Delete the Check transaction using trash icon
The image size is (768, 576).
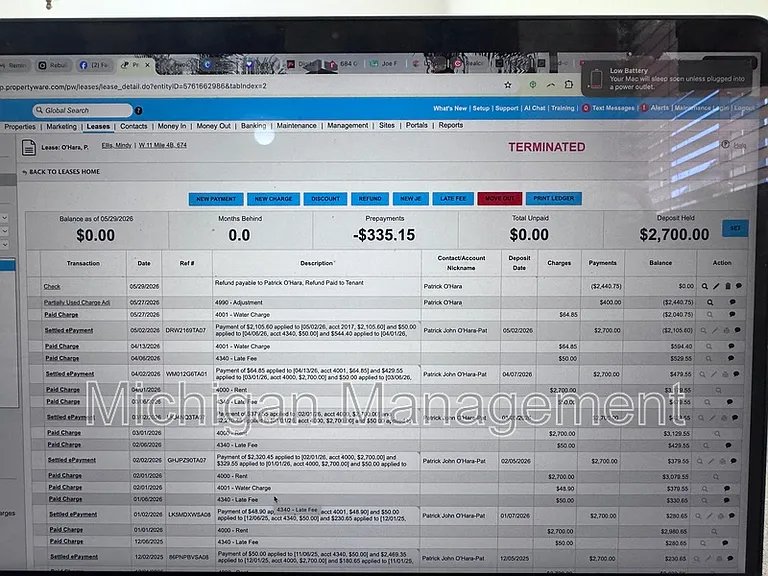tap(728, 286)
